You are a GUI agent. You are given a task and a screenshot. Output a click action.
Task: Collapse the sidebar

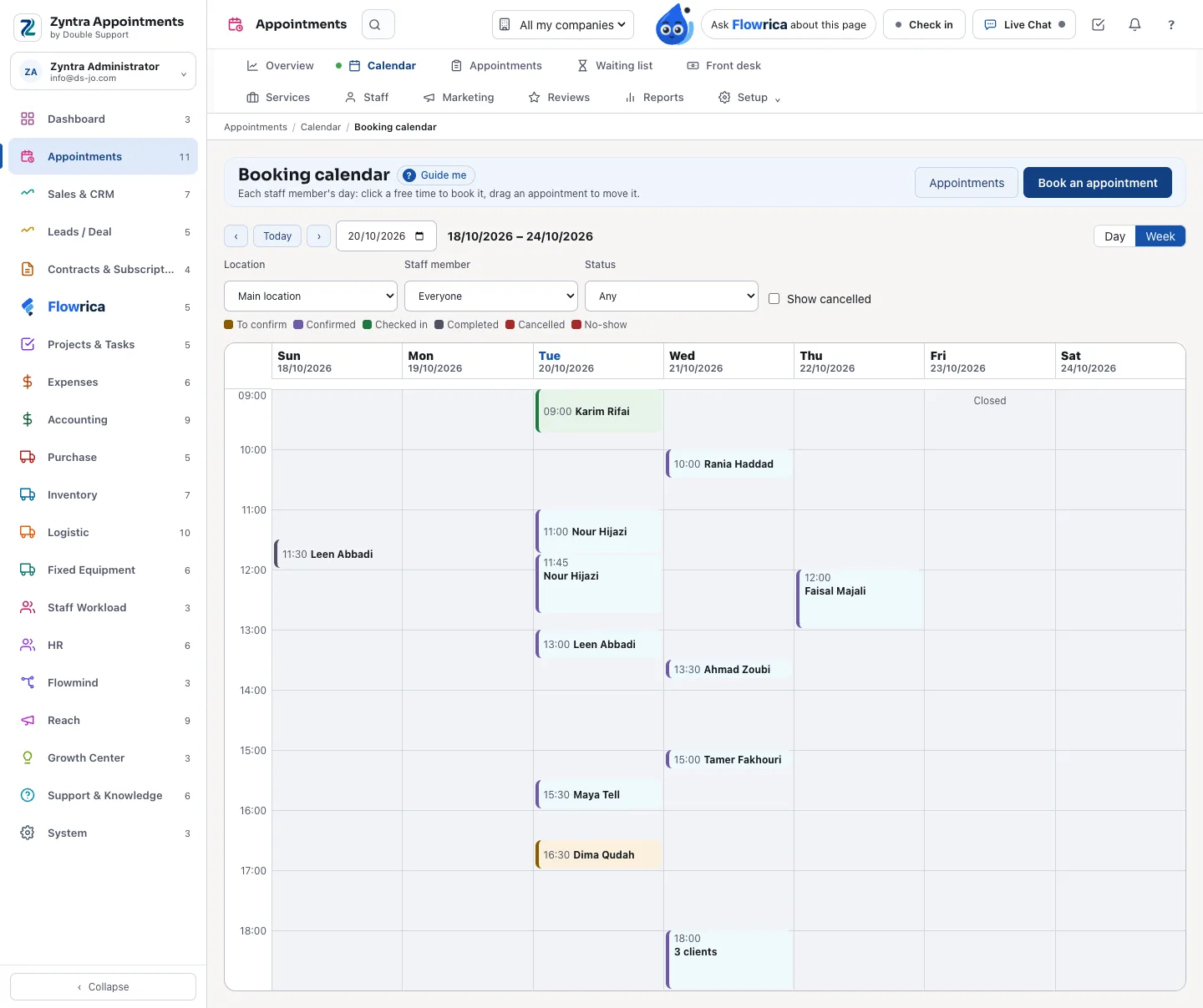coord(104,987)
